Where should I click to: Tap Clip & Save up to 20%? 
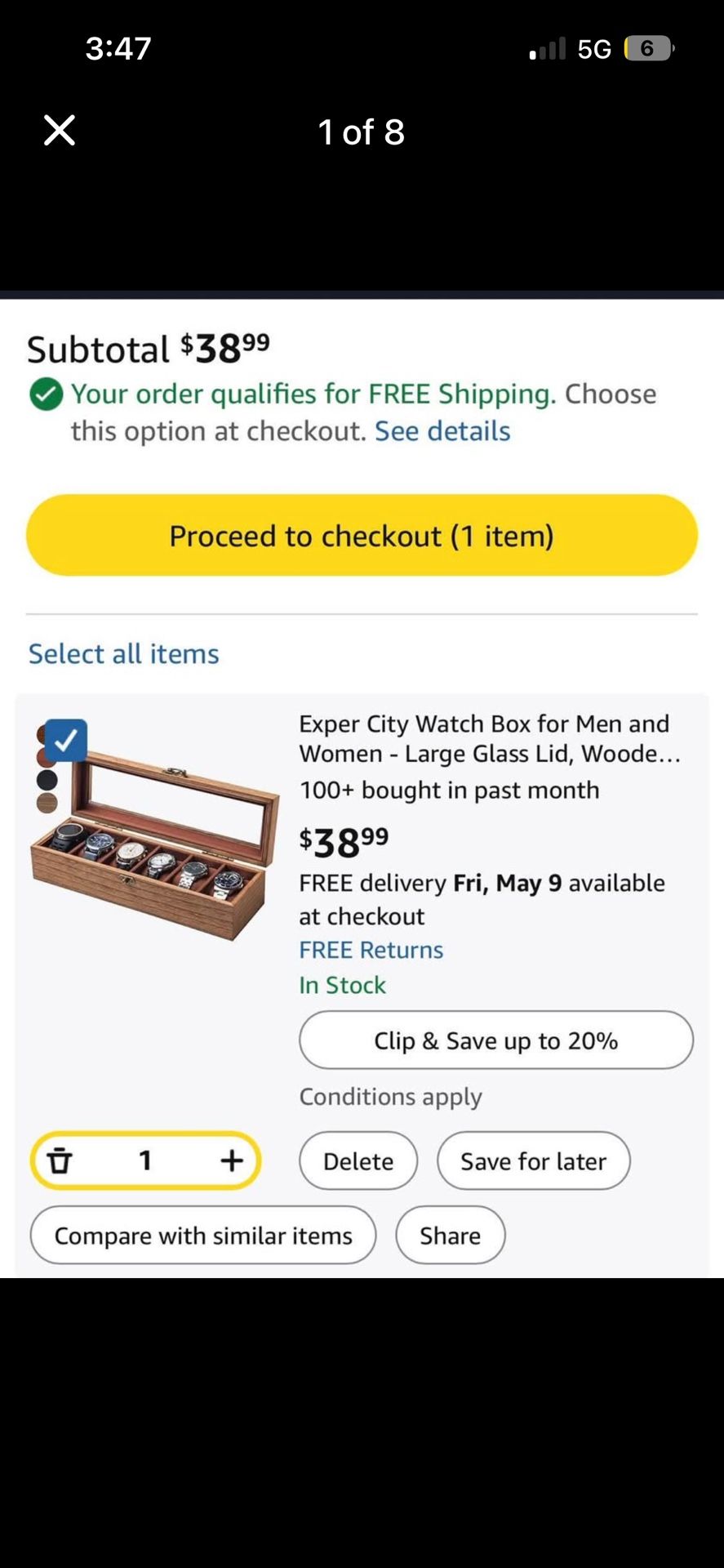point(495,1040)
